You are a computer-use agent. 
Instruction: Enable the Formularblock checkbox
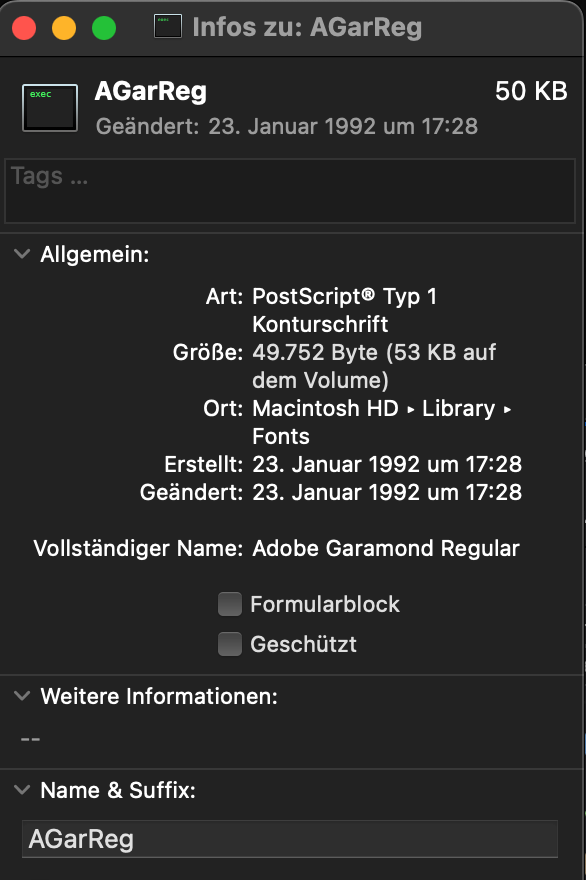[230, 604]
